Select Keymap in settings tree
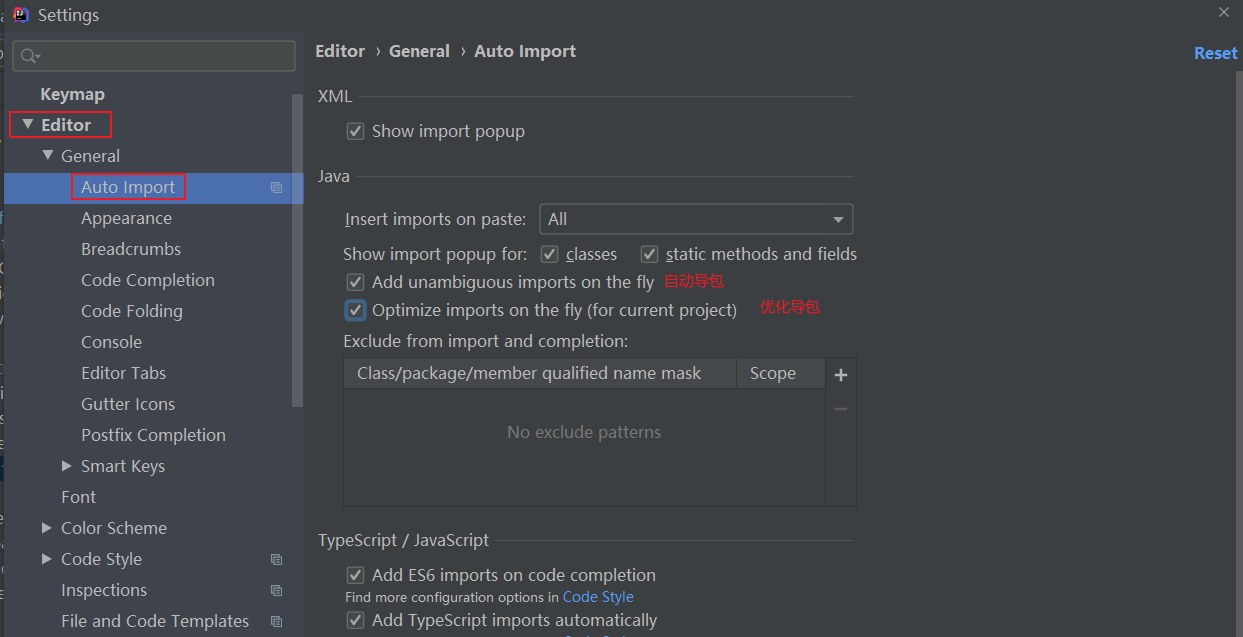This screenshot has width=1243, height=637. coord(72,94)
